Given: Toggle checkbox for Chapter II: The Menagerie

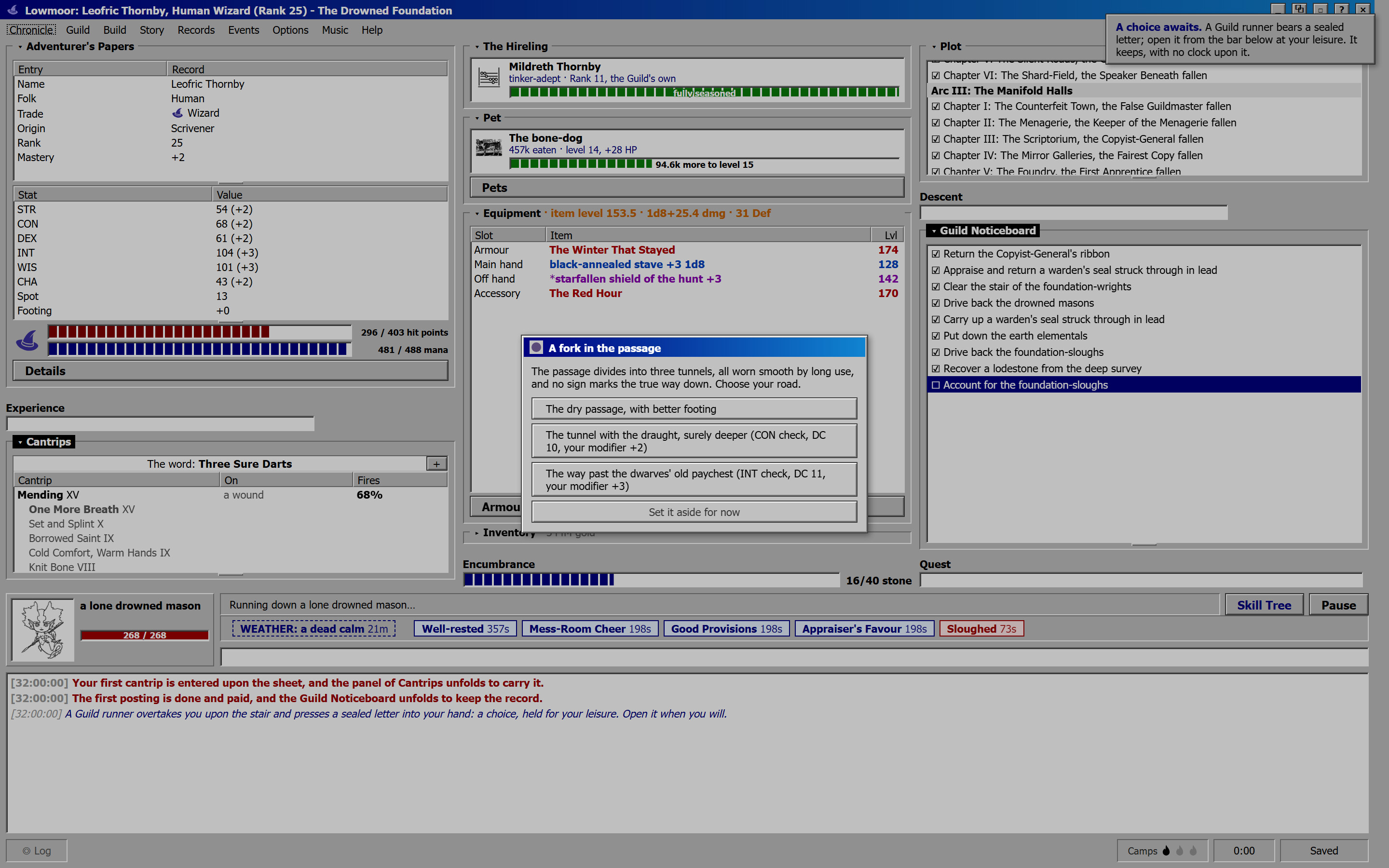Looking at the screenshot, I should click(936, 122).
